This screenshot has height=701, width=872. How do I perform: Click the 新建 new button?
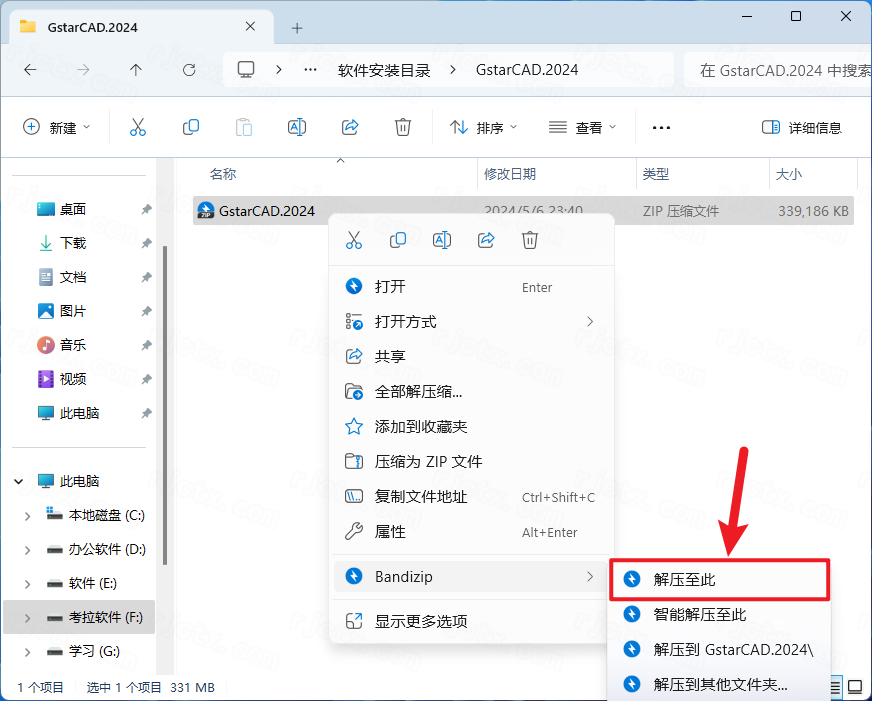click(x=57, y=127)
